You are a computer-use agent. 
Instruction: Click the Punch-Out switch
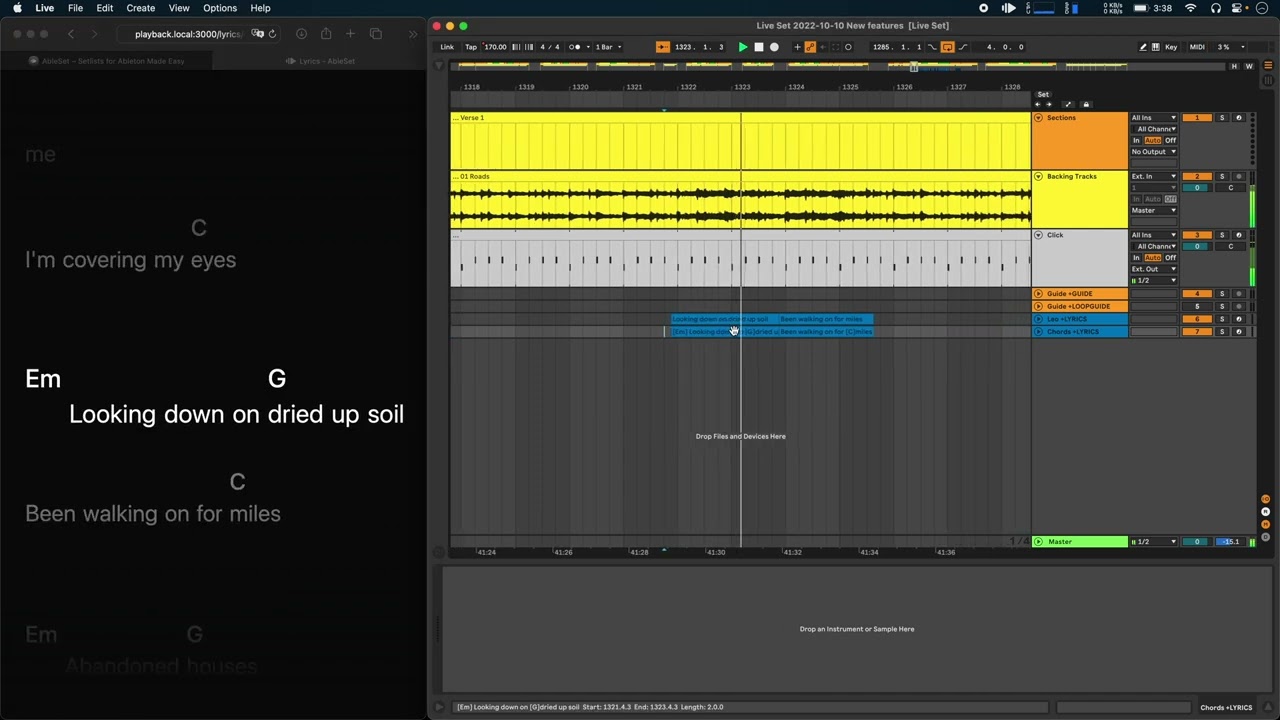tap(962, 47)
